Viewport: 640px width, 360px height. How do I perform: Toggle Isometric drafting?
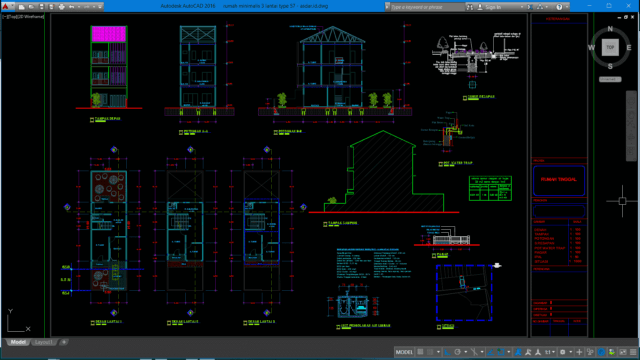coord(474,352)
